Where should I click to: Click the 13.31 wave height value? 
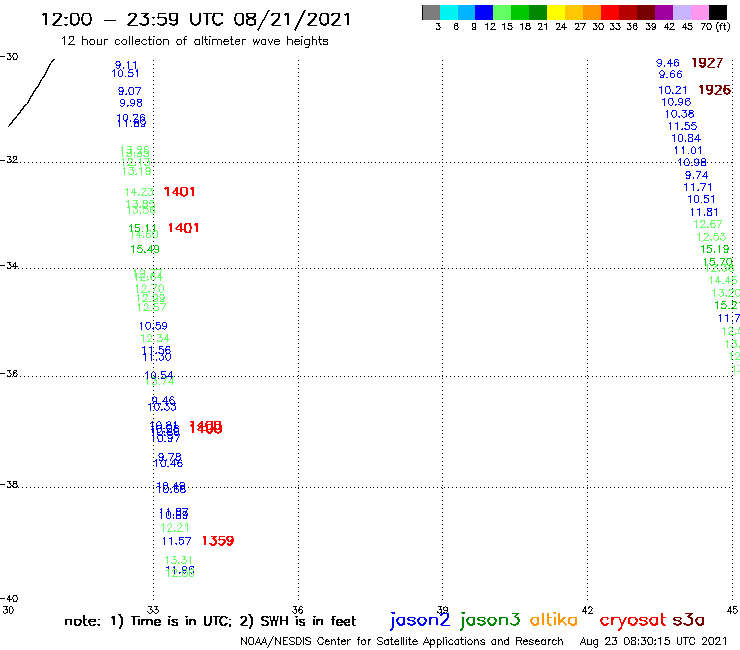point(178,560)
